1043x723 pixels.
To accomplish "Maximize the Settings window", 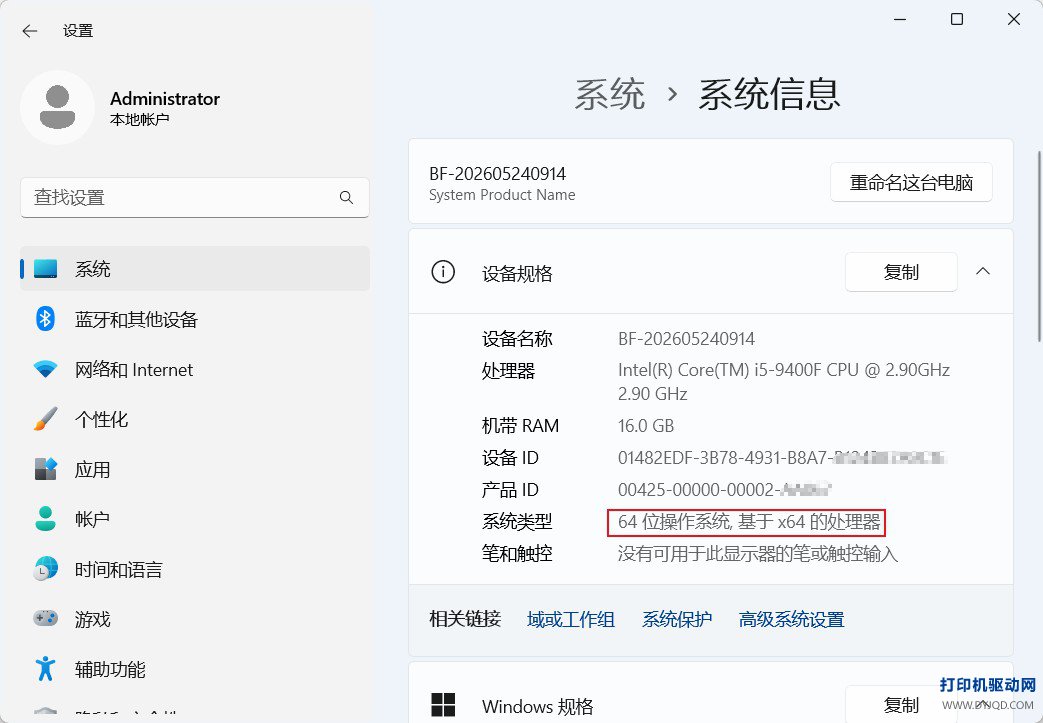I will (957, 19).
